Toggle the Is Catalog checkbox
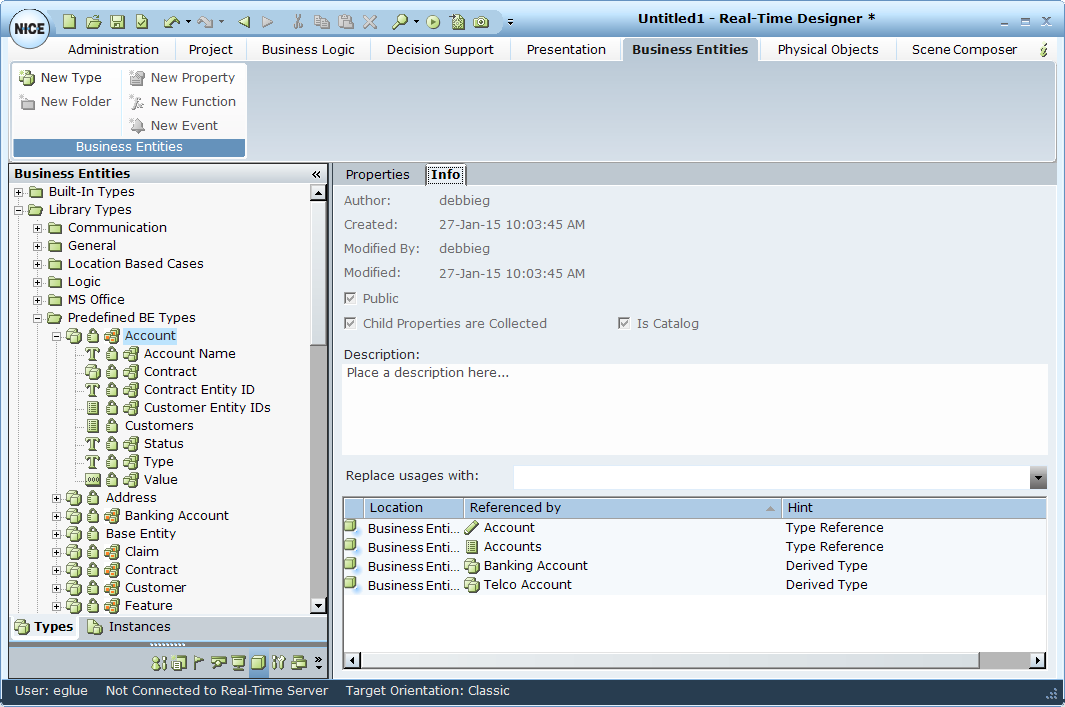1065x707 pixels. [x=624, y=323]
